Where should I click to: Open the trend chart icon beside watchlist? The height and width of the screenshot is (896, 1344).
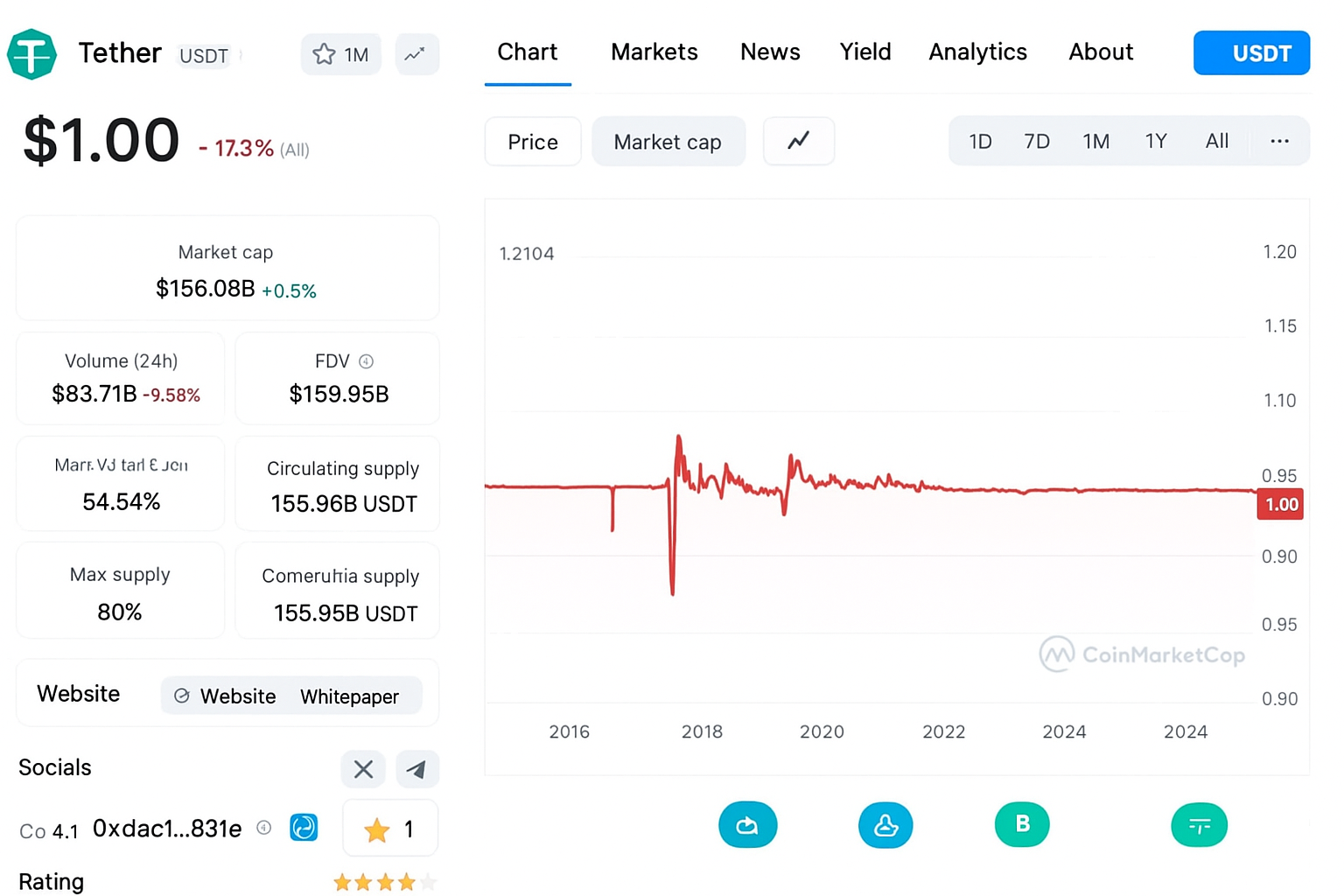point(416,54)
